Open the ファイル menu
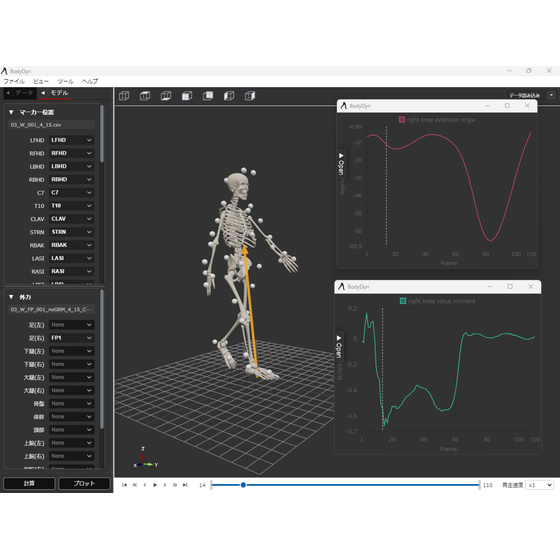The width and height of the screenshot is (560, 560). pos(14,81)
